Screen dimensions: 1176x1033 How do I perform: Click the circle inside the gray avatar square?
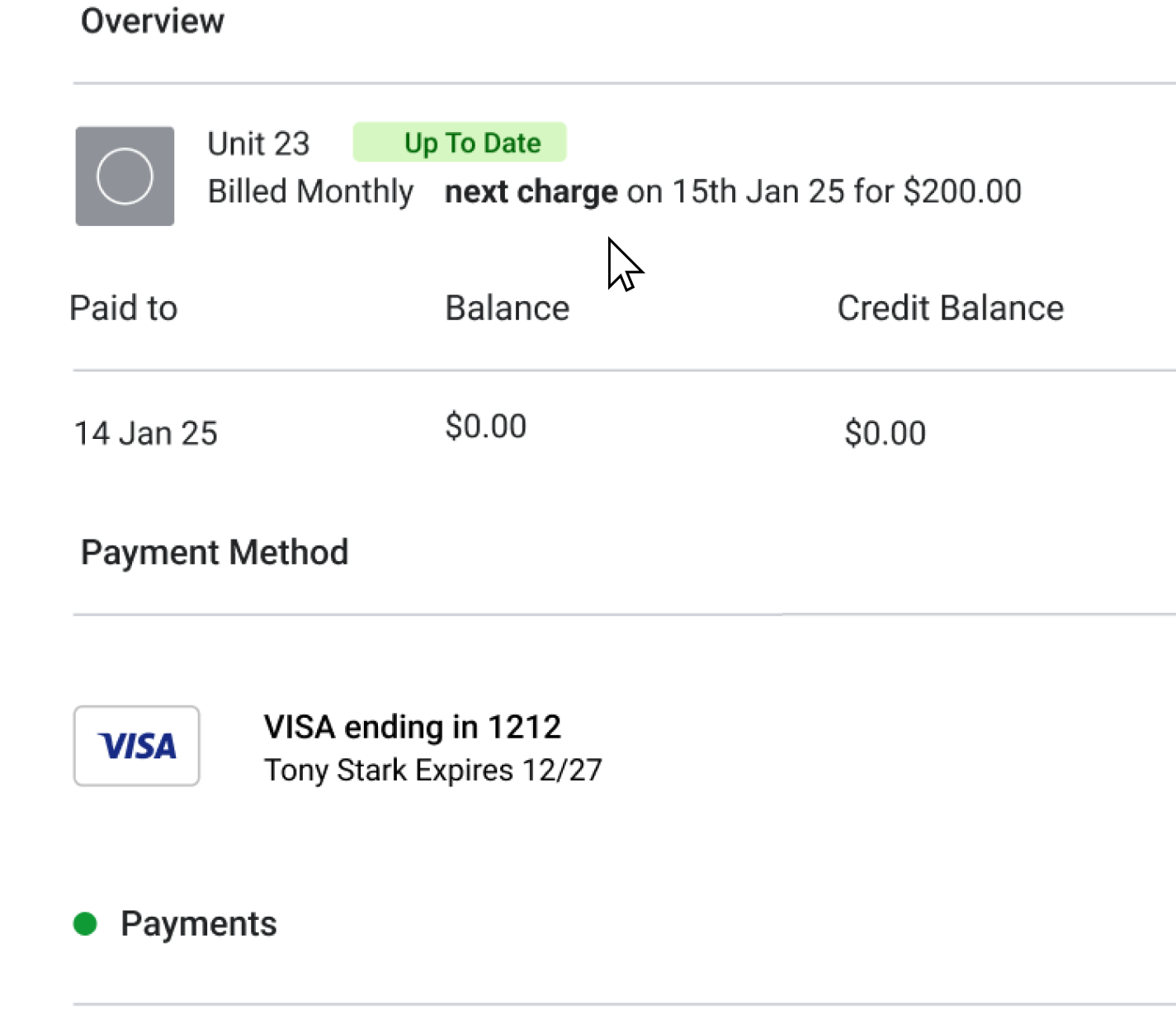click(125, 176)
